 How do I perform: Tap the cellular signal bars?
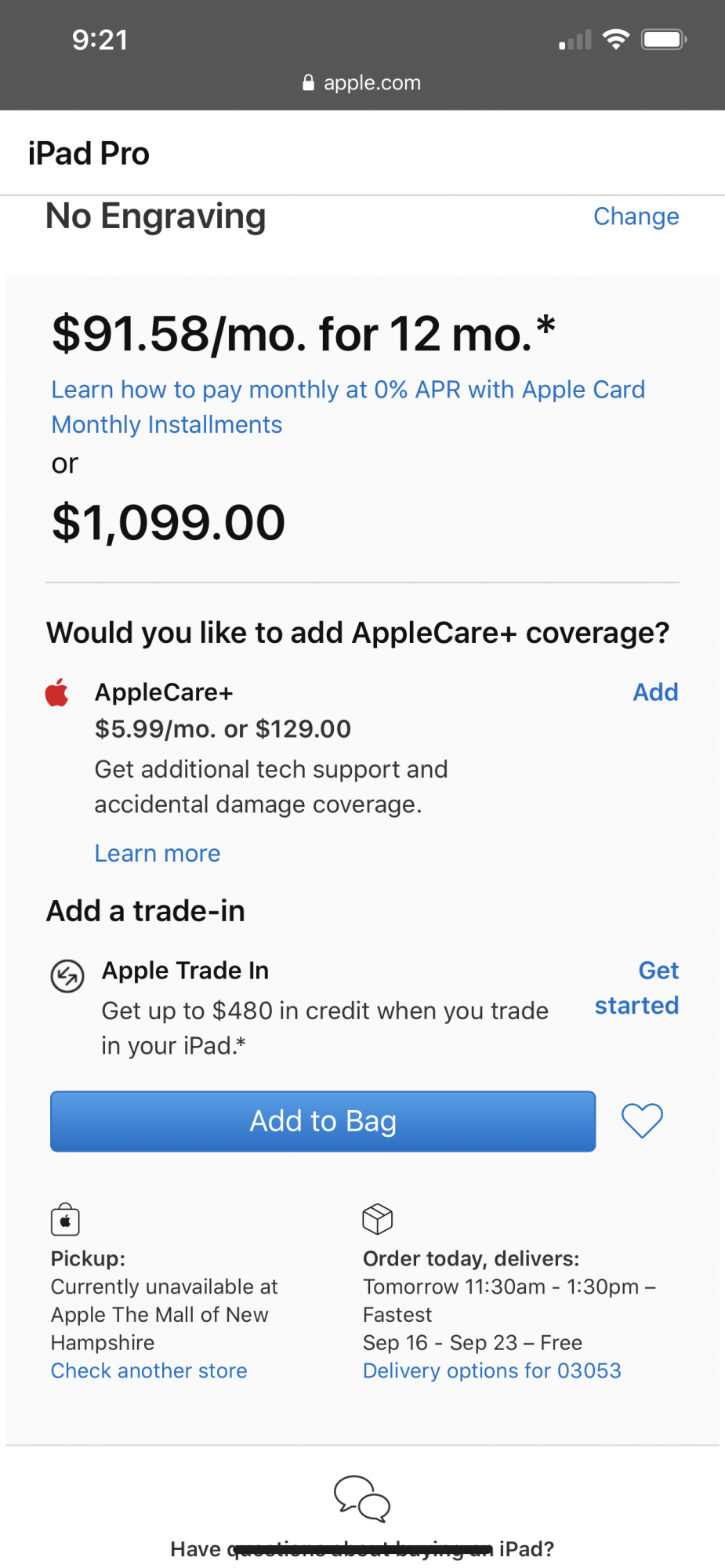[x=575, y=39]
